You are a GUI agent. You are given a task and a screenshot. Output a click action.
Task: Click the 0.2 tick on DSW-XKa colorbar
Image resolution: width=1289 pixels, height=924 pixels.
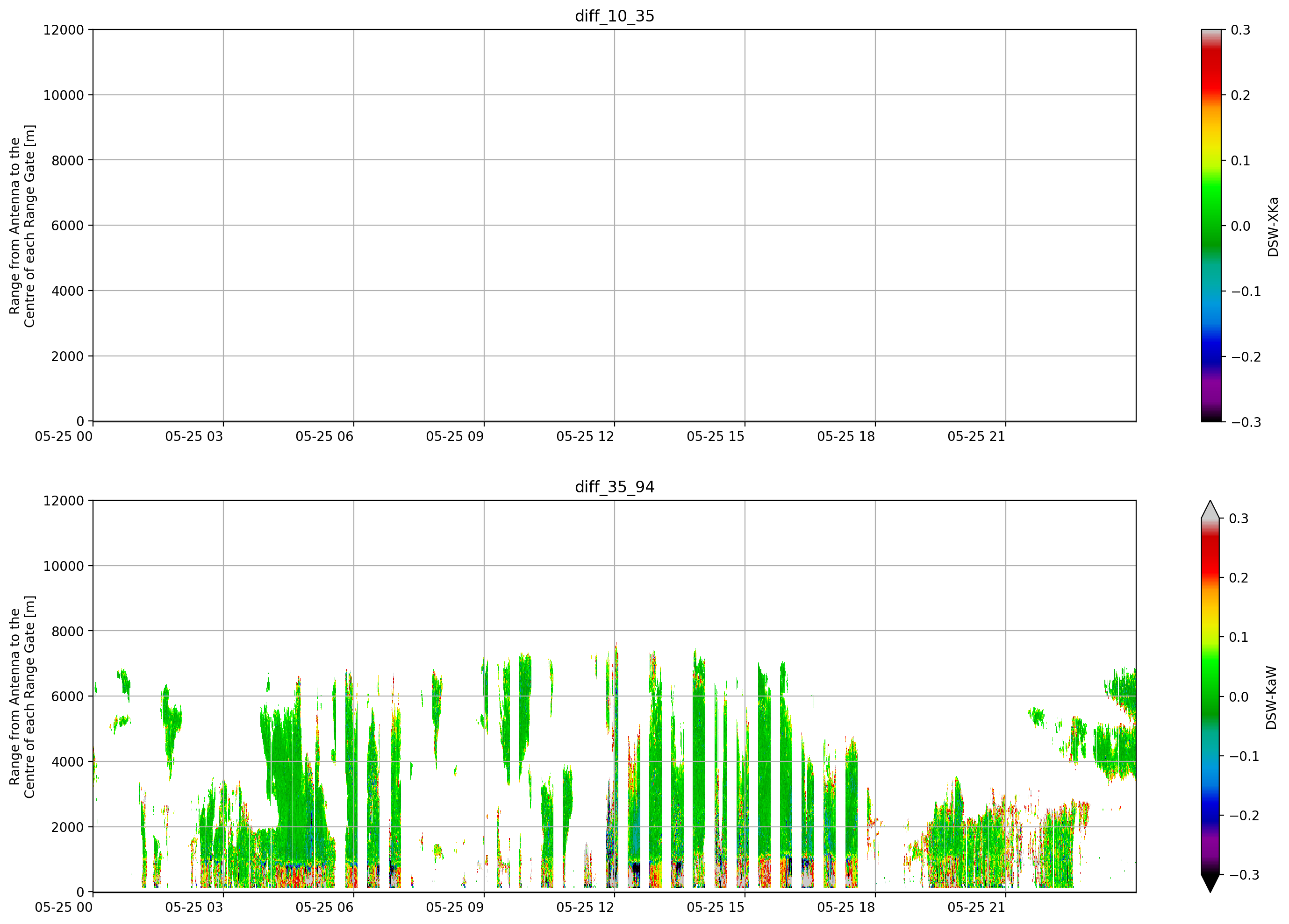[x=1241, y=95]
